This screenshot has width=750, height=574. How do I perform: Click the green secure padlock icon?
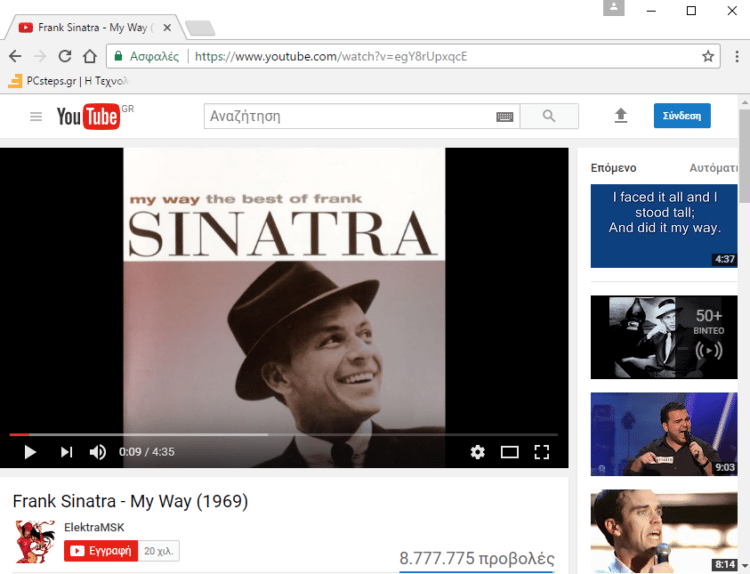118,56
